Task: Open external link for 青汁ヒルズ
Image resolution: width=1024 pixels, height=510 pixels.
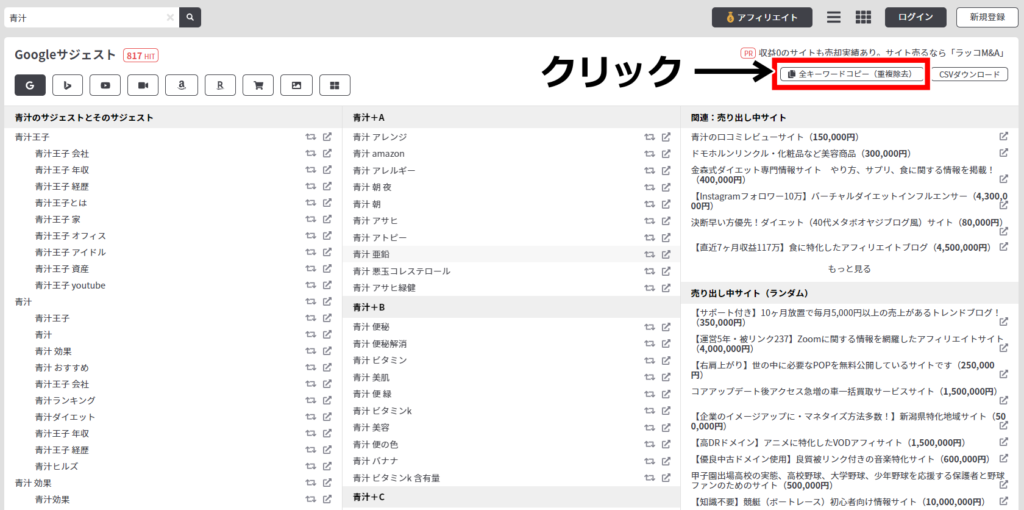Action: point(328,466)
